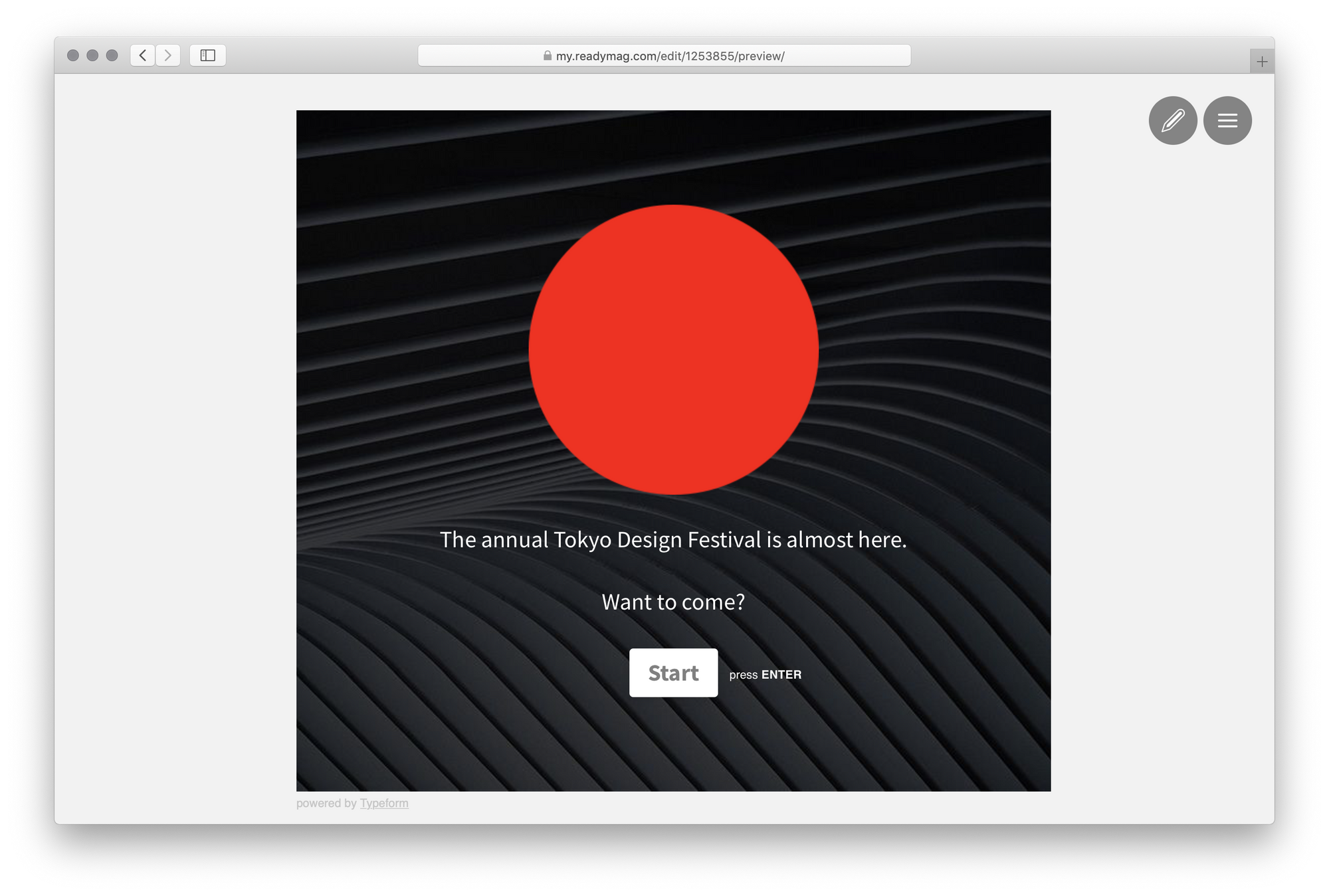Maximize the window with the third dot
Viewport: 1329px width, 896px height.
[x=112, y=55]
